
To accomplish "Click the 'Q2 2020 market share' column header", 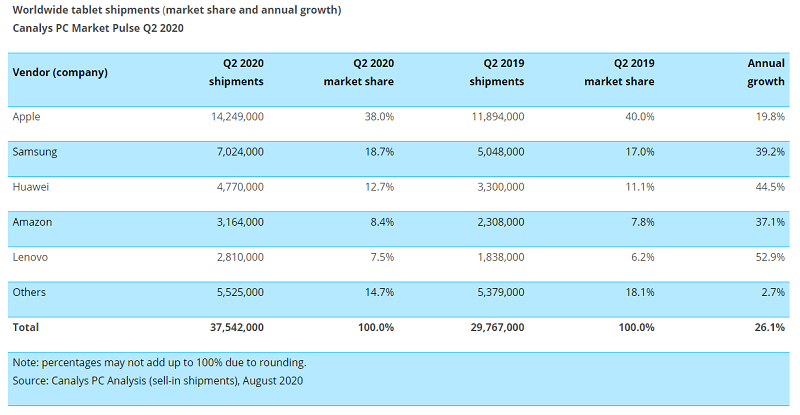I will (x=359, y=72).
